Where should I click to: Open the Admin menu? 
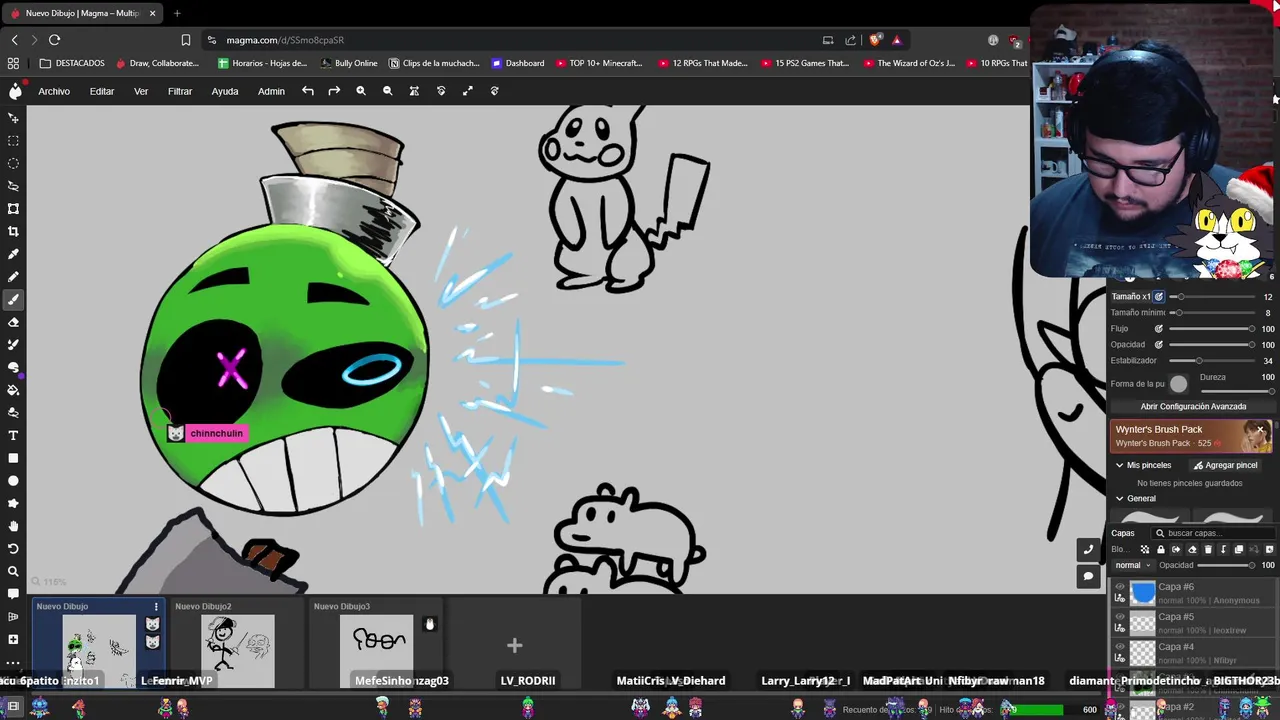(x=271, y=91)
